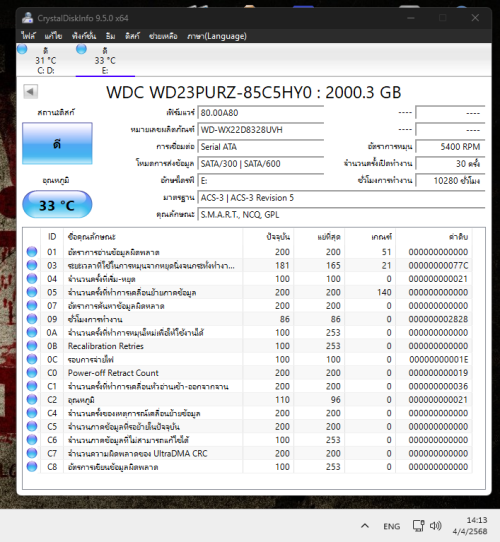This screenshot has height=542, width=500.
Task: Click the drive letter field E:
Action: pyautogui.click(x=261, y=181)
